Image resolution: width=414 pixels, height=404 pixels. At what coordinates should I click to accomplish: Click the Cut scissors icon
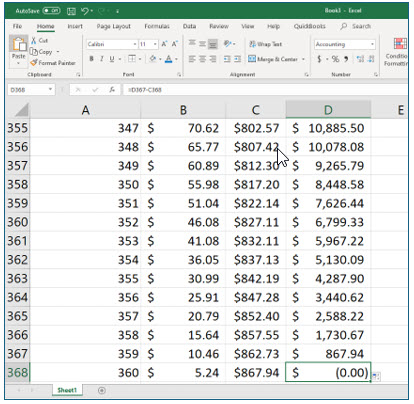(x=34, y=41)
